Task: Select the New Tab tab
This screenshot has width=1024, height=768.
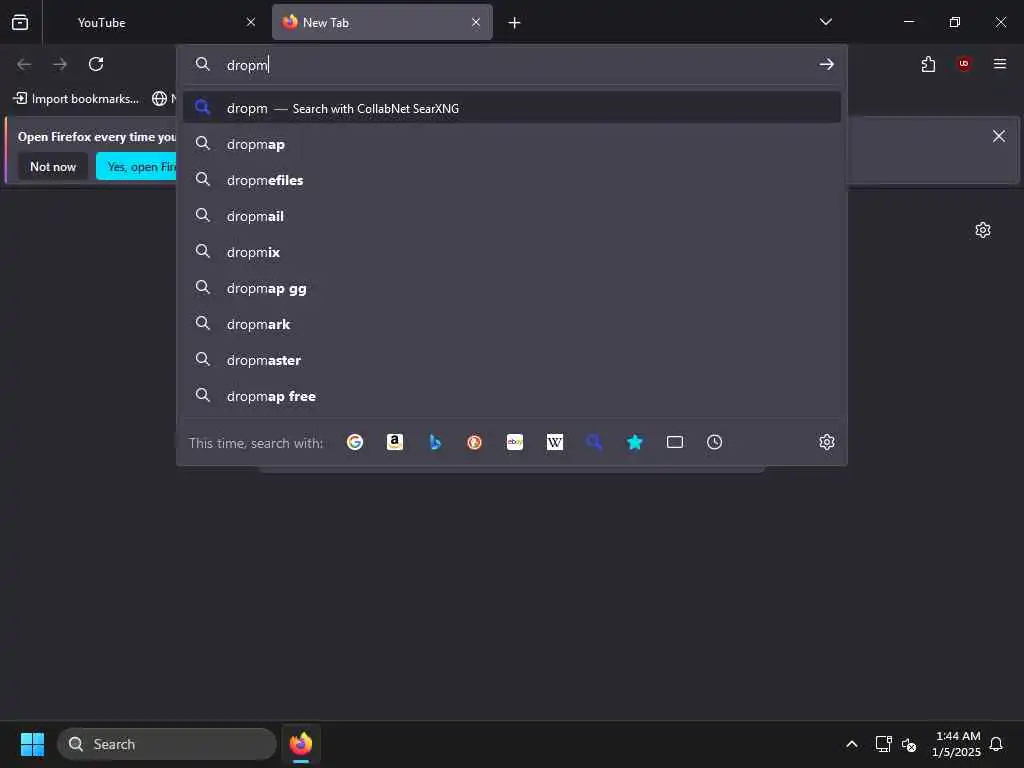Action: point(382,22)
